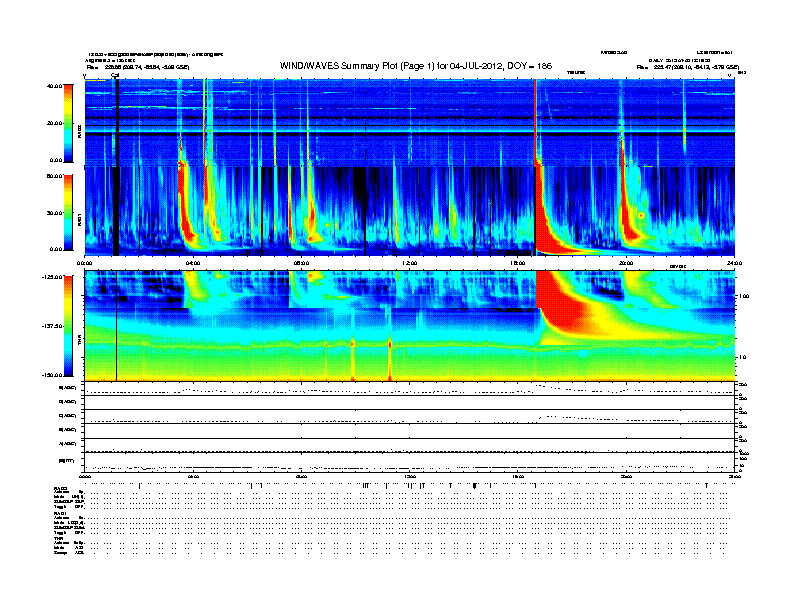The width and height of the screenshot is (792, 612).
Task: Click the Cal label above the black stripe
Action: [x=115, y=76]
